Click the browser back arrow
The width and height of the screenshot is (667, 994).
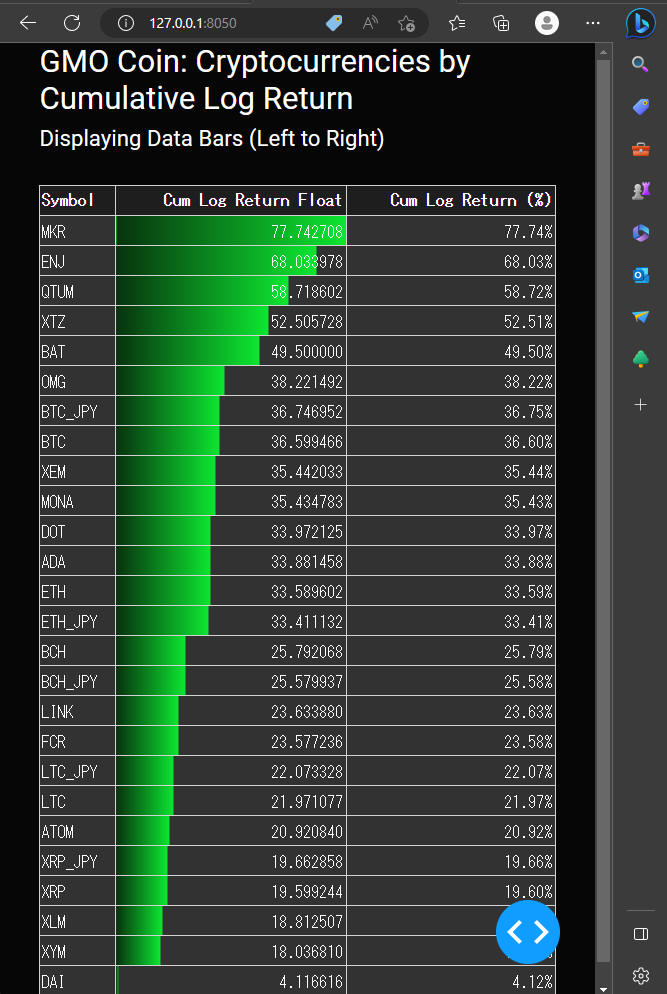[28, 23]
